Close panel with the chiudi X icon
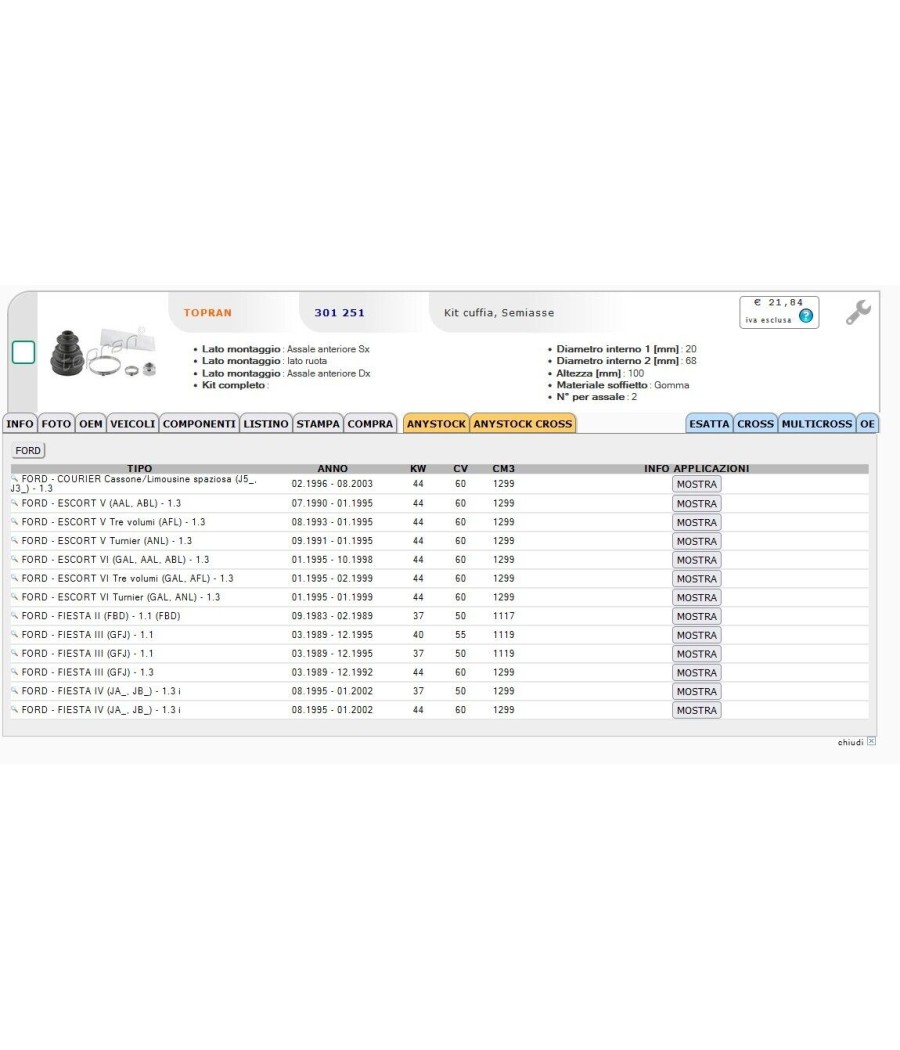The image size is (900, 1050). point(871,741)
